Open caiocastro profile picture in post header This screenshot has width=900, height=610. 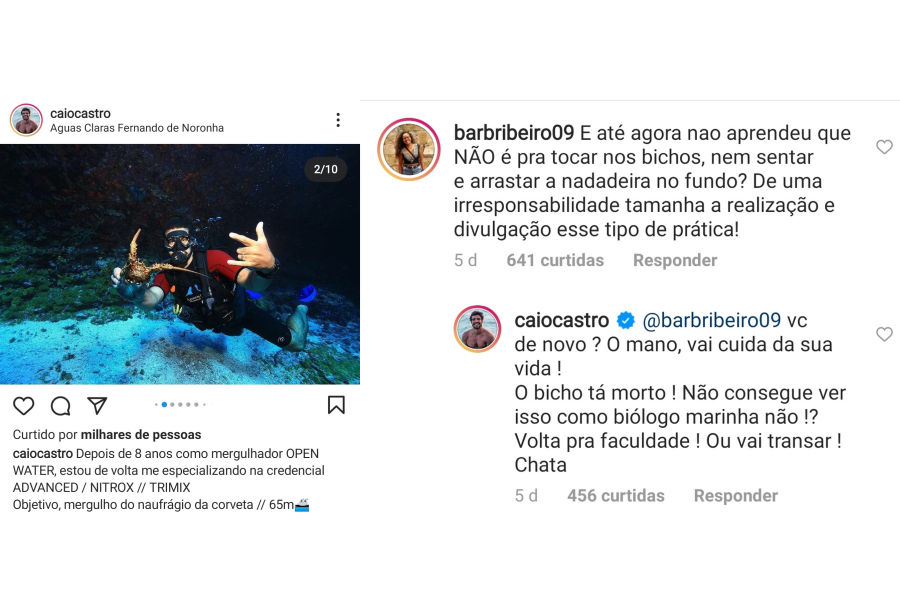point(26,120)
